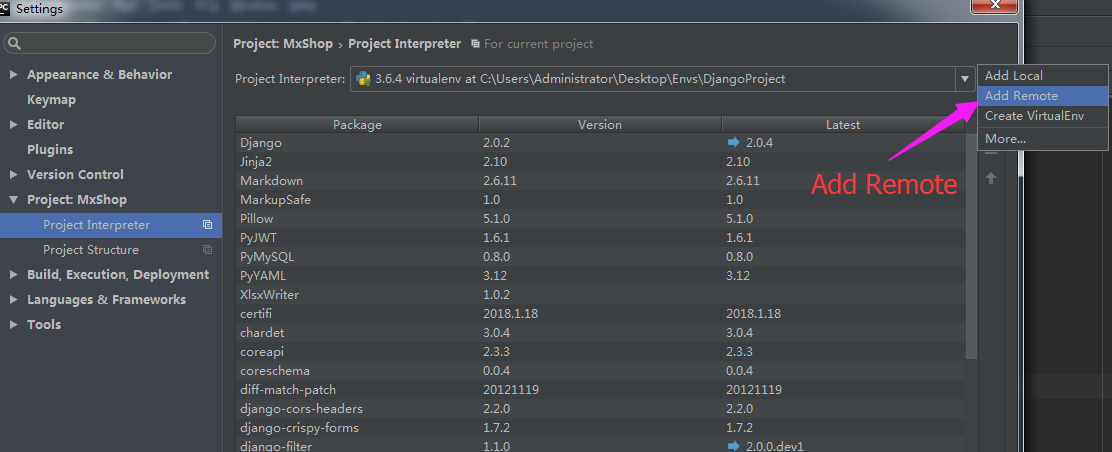Viewport: 1112px width, 452px height.
Task: Open Plugins settings
Action: pyautogui.click(x=50, y=150)
